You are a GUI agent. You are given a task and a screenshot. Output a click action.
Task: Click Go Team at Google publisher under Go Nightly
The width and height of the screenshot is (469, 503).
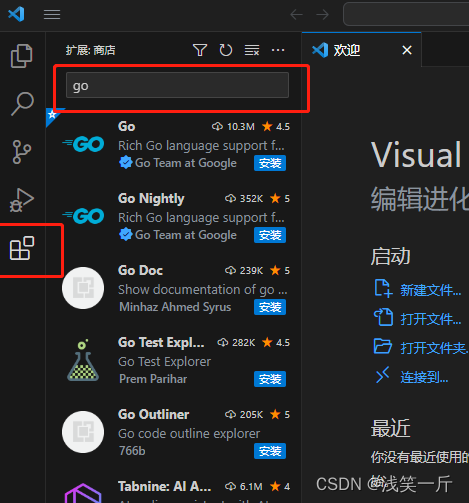186,235
